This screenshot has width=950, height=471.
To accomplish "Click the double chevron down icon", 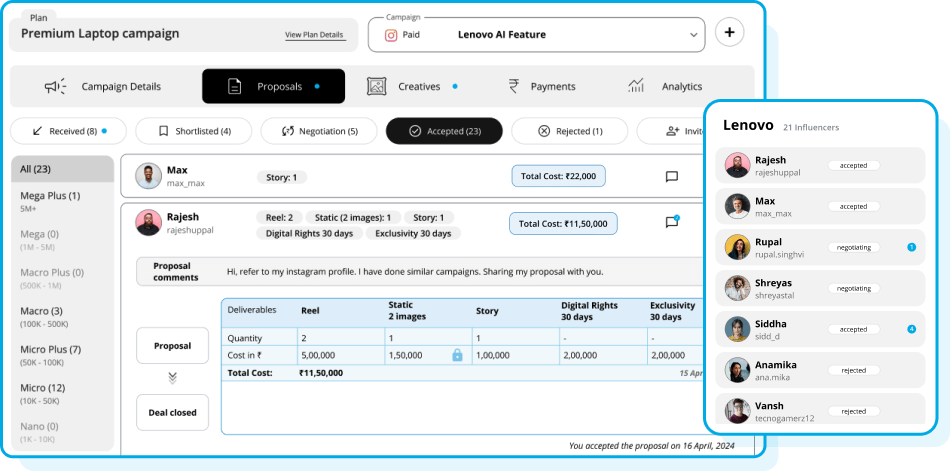I will [x=173, y=378].
